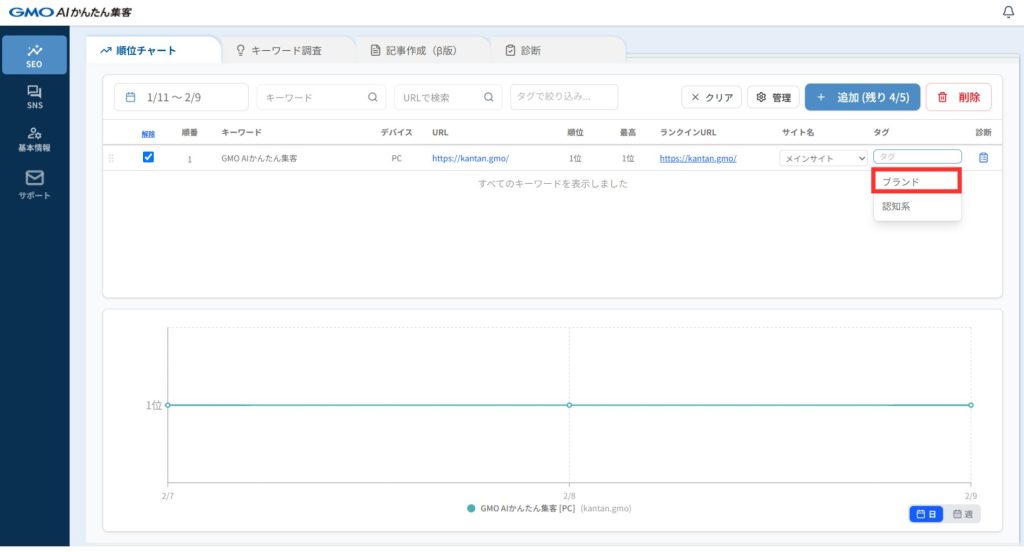
Task: Uncheck the GMO AIかんたん集客 keyword checkbox
Action: point(148,157)
